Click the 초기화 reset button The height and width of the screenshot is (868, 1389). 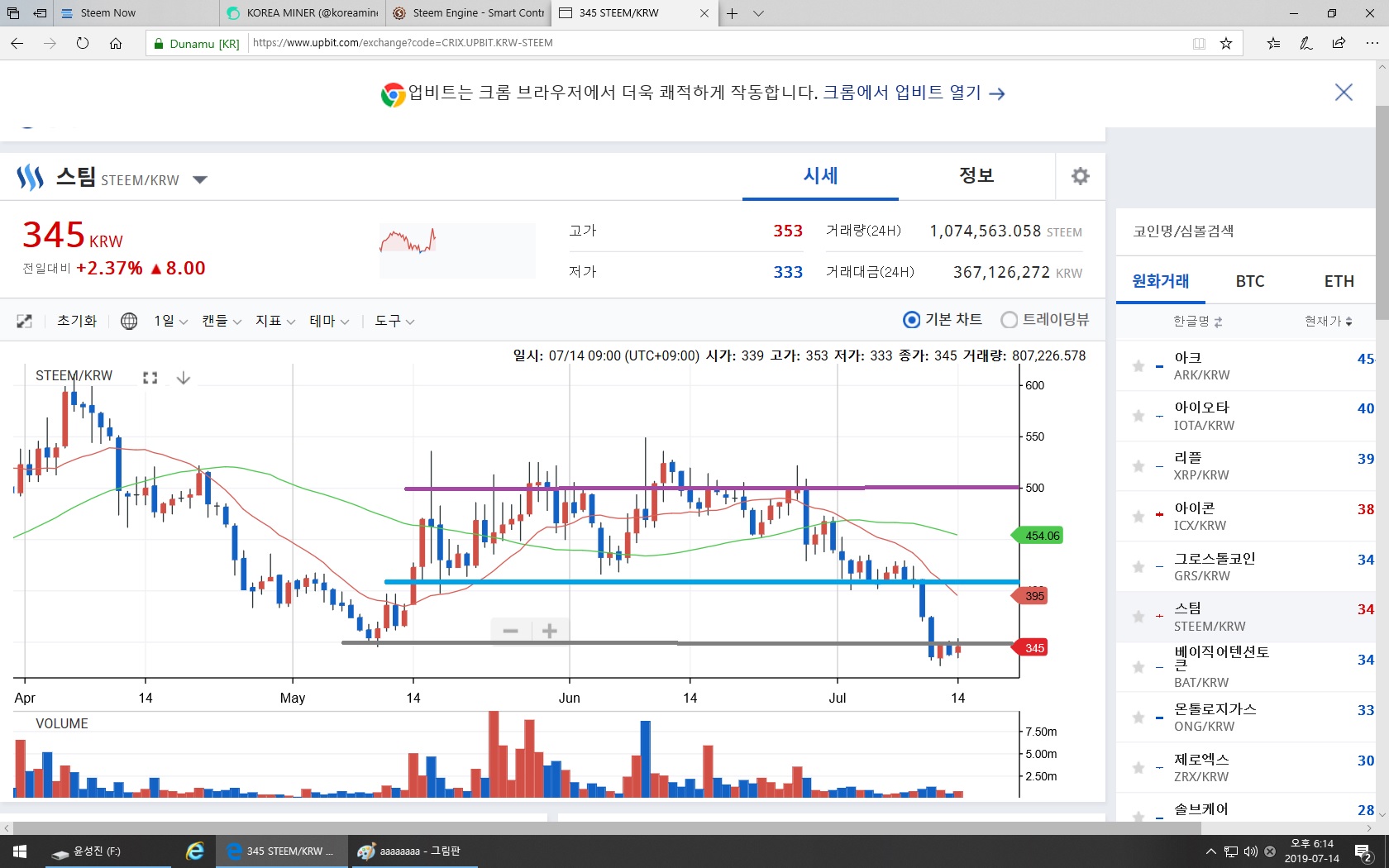click(x=77, y=321)
